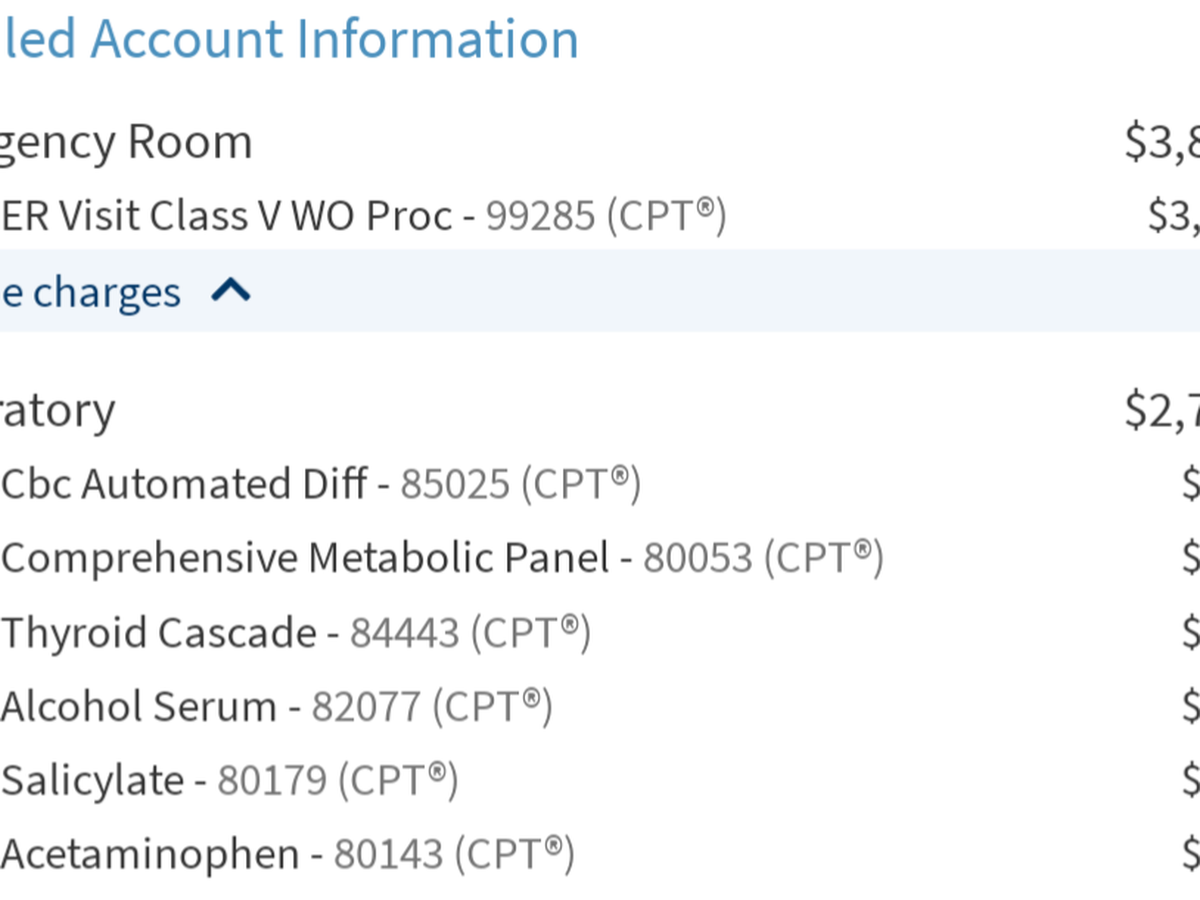1200x900 pixels.
Task: Select the Emergency Room section heading
Action: click(125, 142)
